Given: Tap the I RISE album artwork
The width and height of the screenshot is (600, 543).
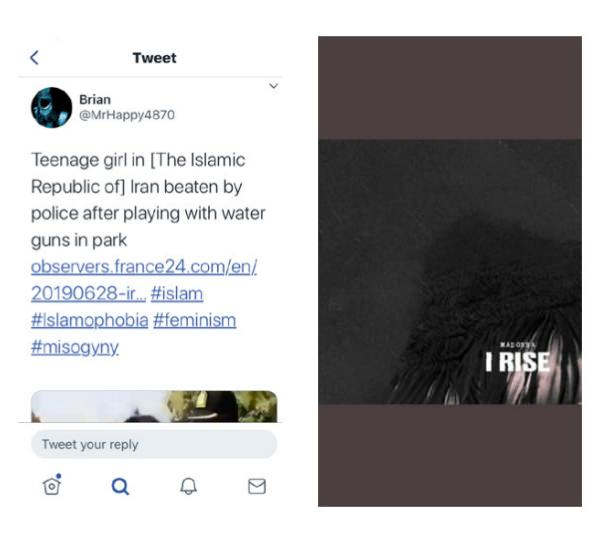Looking at the screenshot, I should point(450,272).
